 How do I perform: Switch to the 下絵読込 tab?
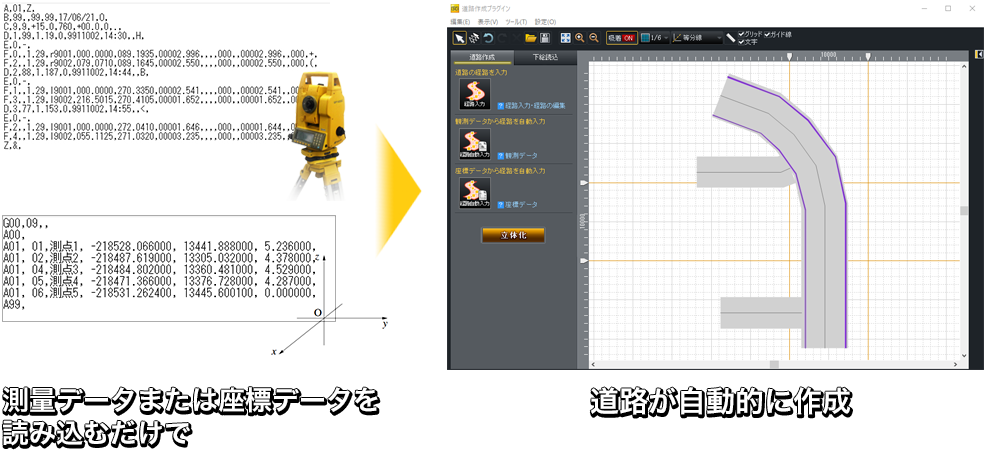tap(544, 57)
